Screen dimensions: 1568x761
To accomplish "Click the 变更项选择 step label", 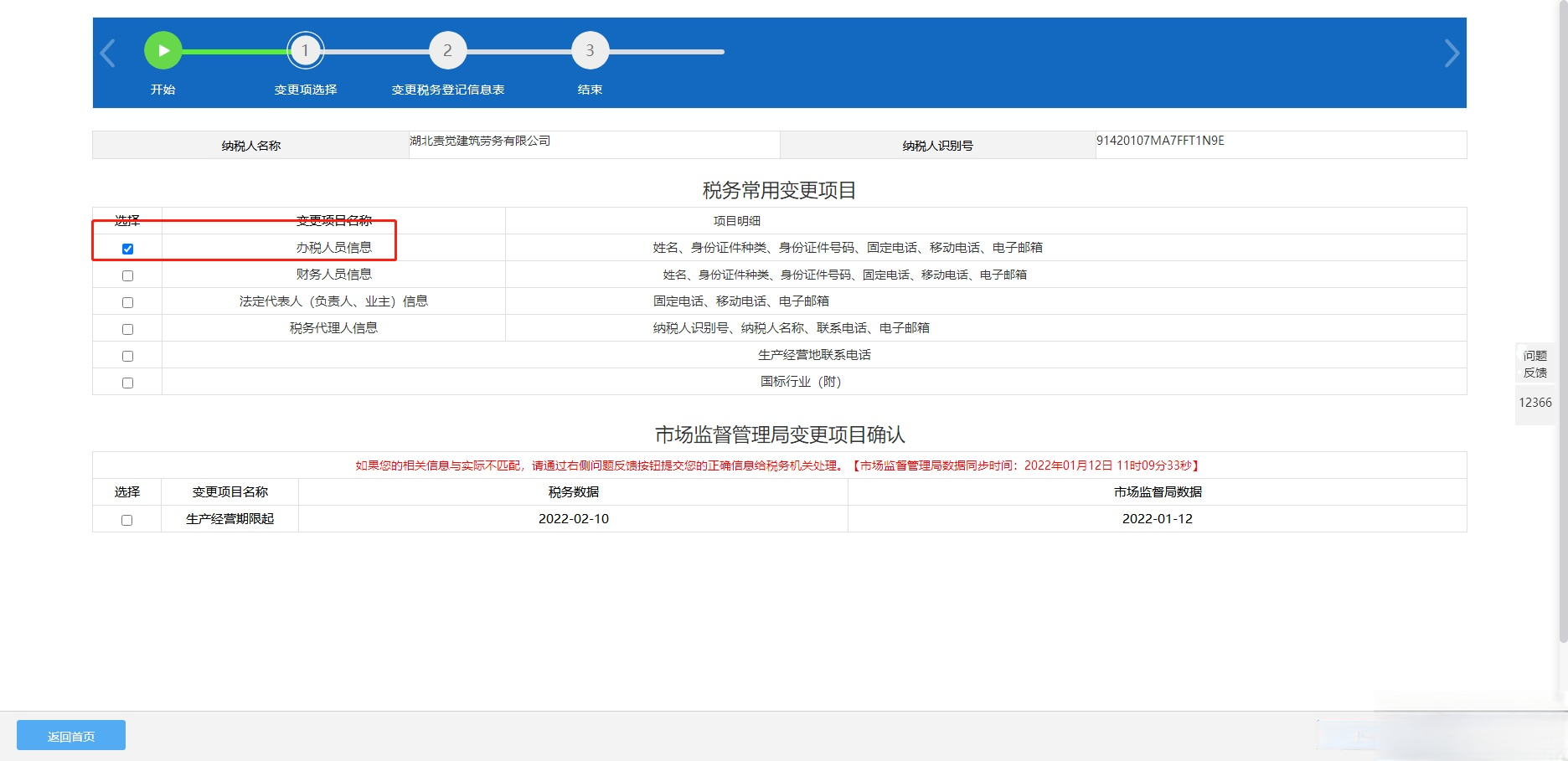I will coord(305,90).
